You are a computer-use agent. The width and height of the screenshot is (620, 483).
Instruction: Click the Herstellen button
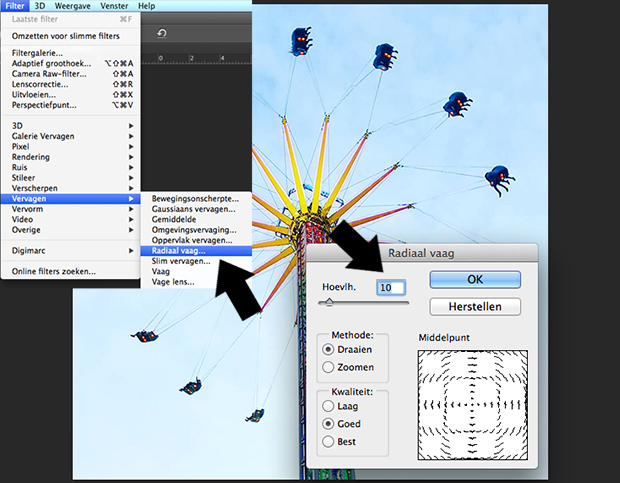475,307
